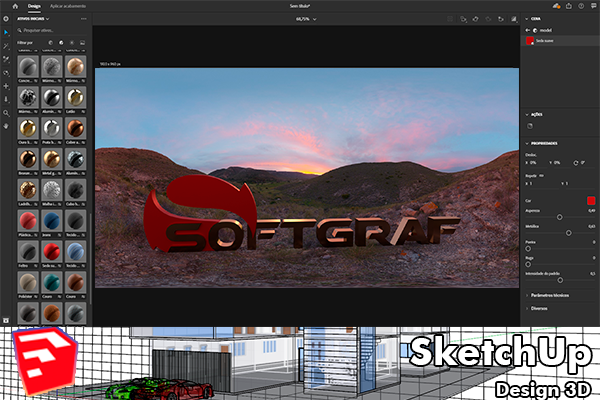
Task: Select the Dolly camera tool
Action: tap(6, 100)
